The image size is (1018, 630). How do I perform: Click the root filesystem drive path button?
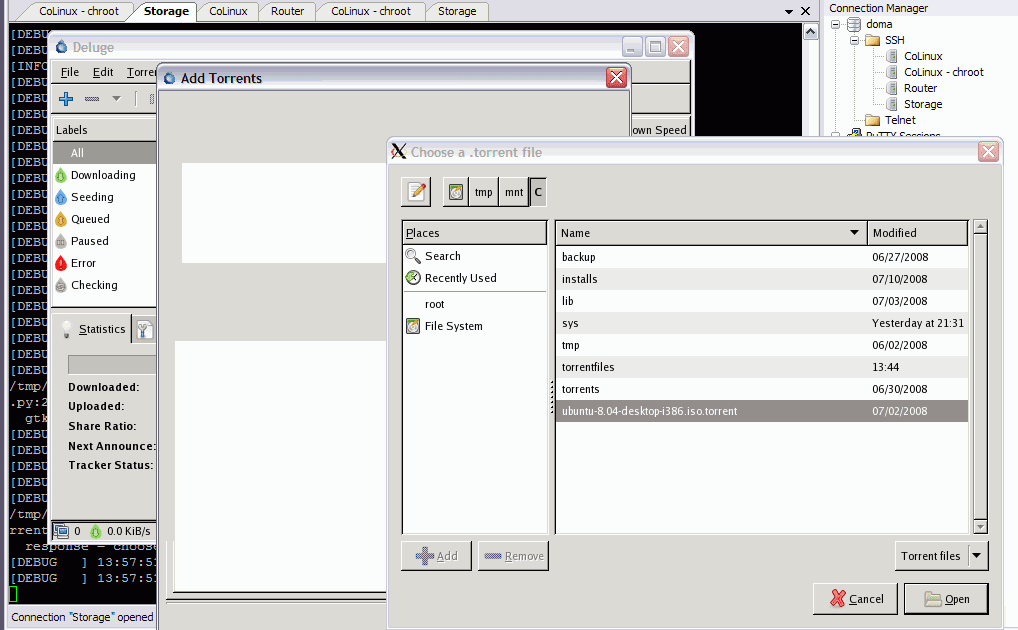click(x=456, y=192)
